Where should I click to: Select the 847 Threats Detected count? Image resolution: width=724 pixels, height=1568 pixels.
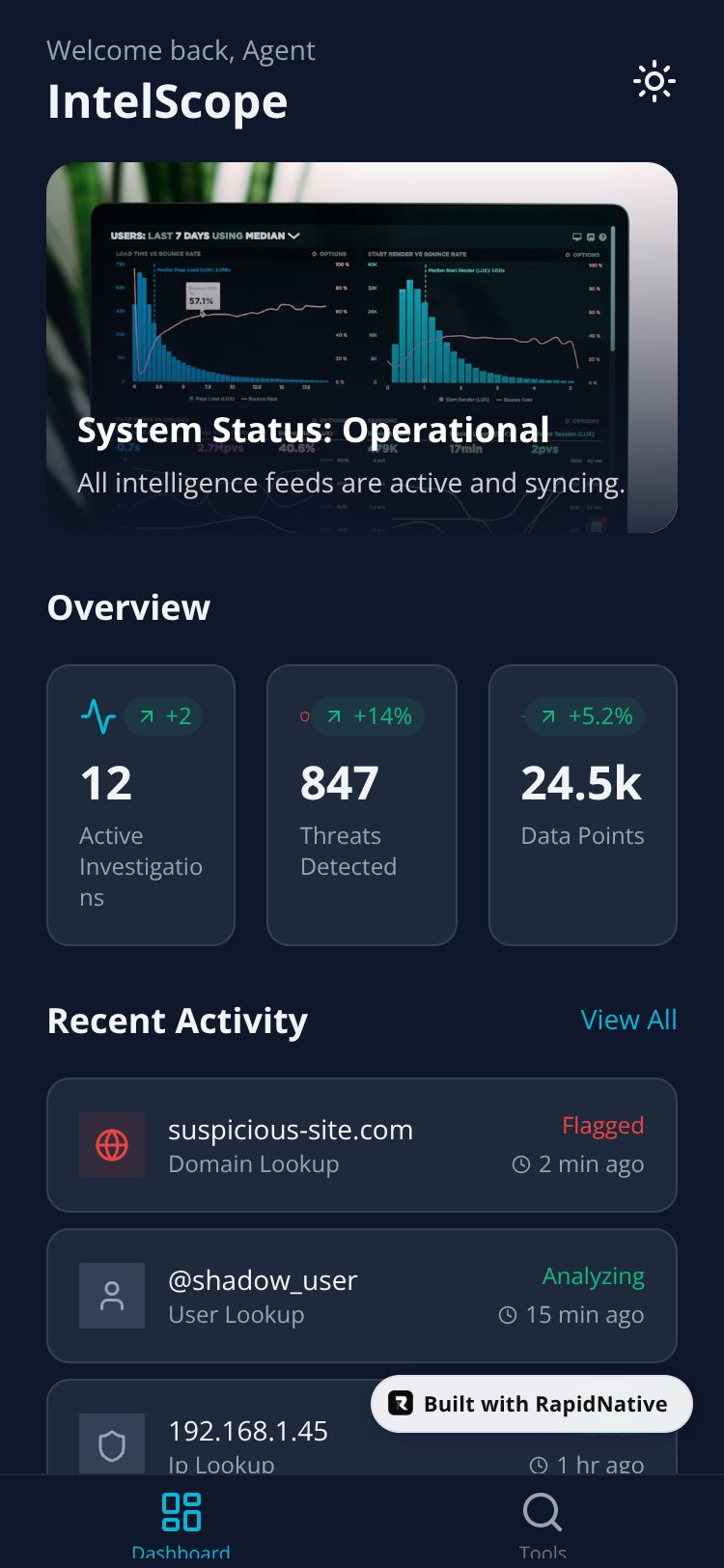click(x=339, y=783)
